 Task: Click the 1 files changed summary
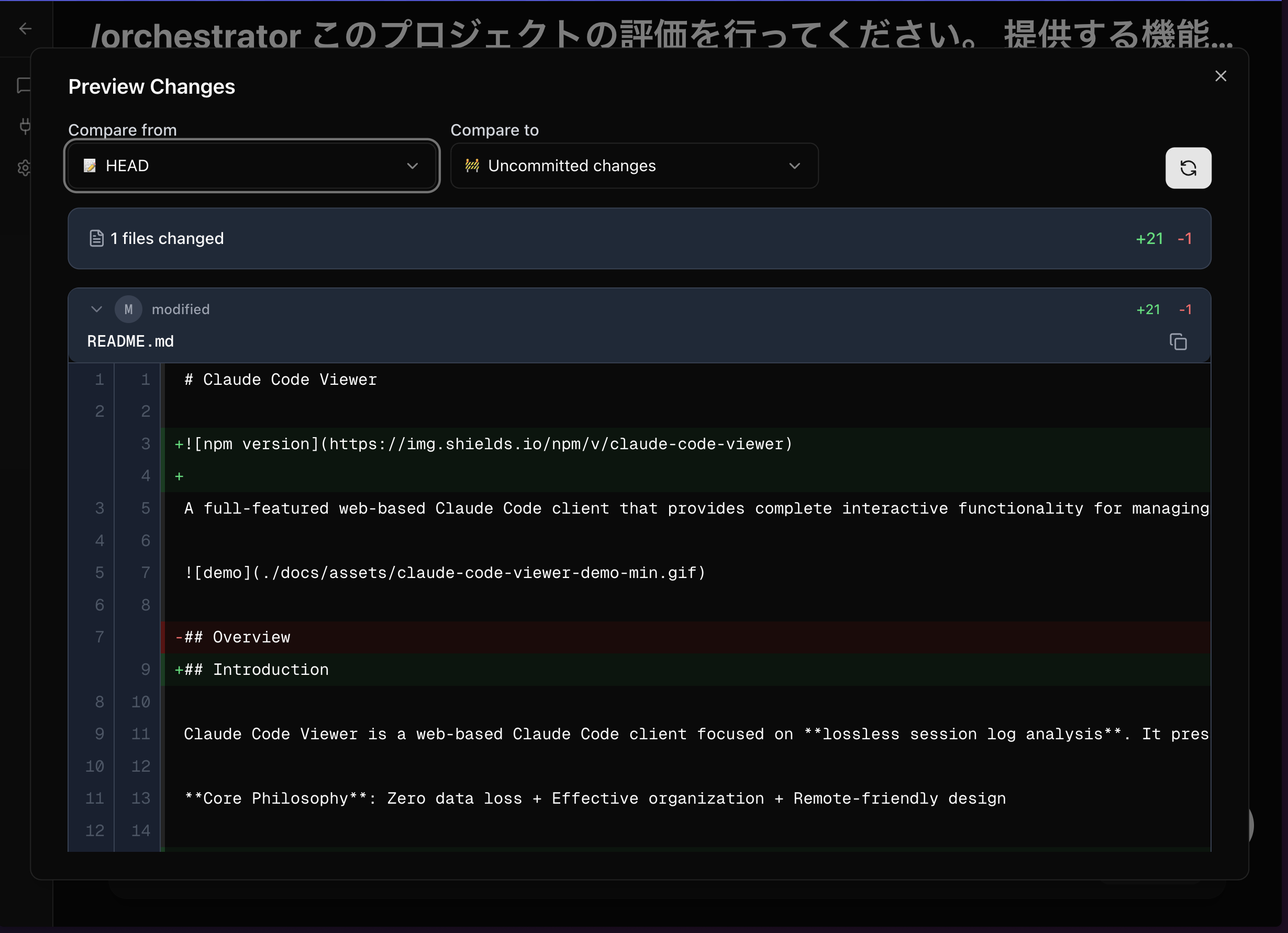167,239
